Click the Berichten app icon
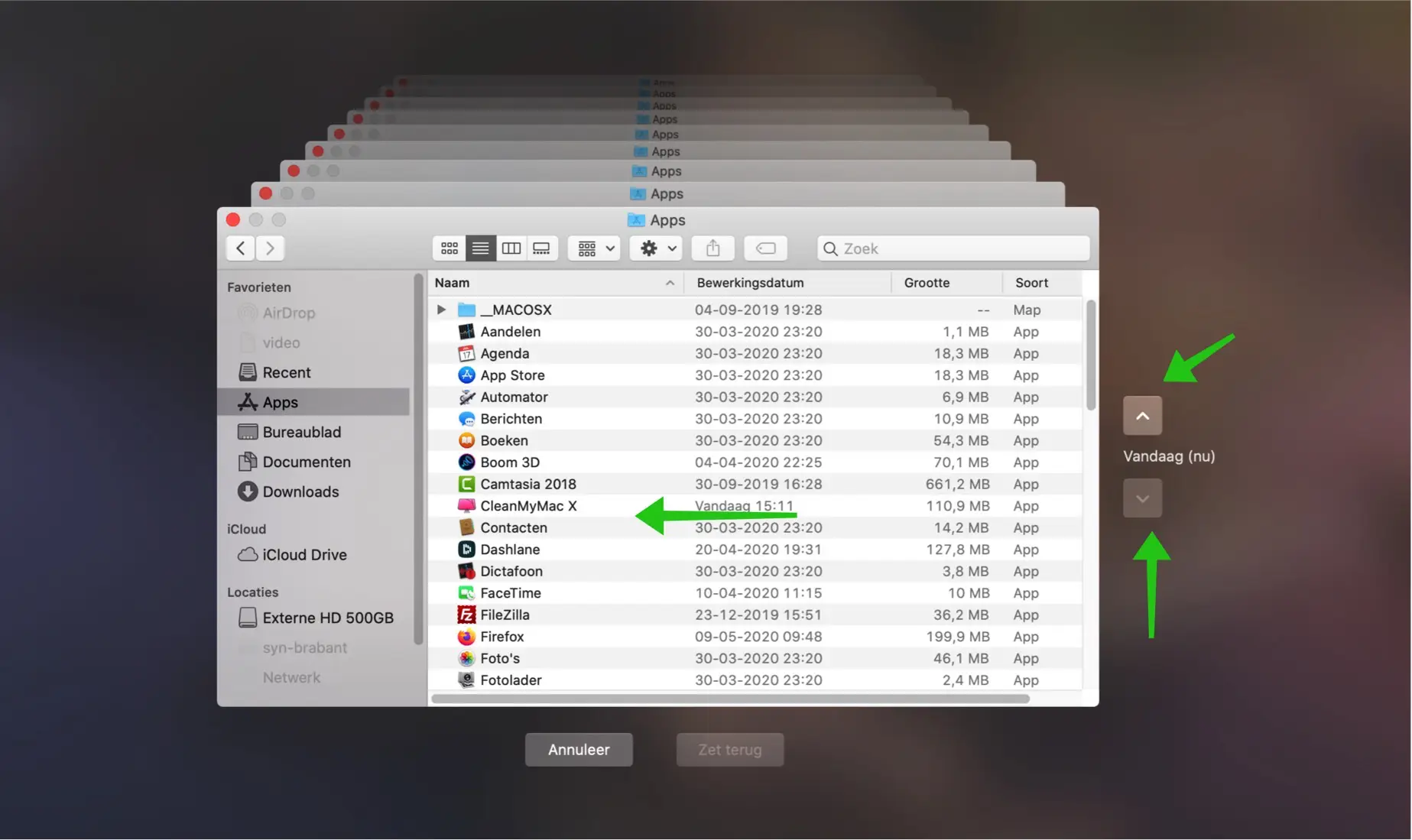The height and width of the screenshot is (840, 1412). [x=466, y=419]
